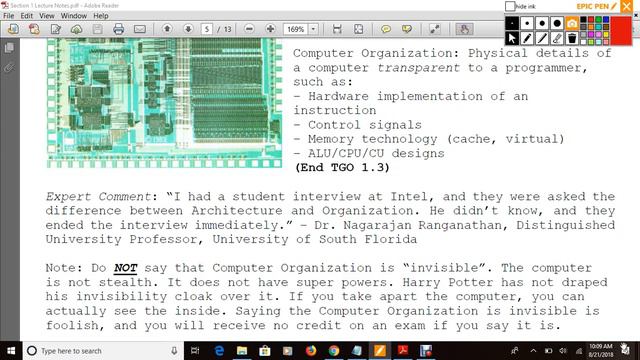Select the Epic Pen eraser tool

pyautogui.click(x=557, y=38)
